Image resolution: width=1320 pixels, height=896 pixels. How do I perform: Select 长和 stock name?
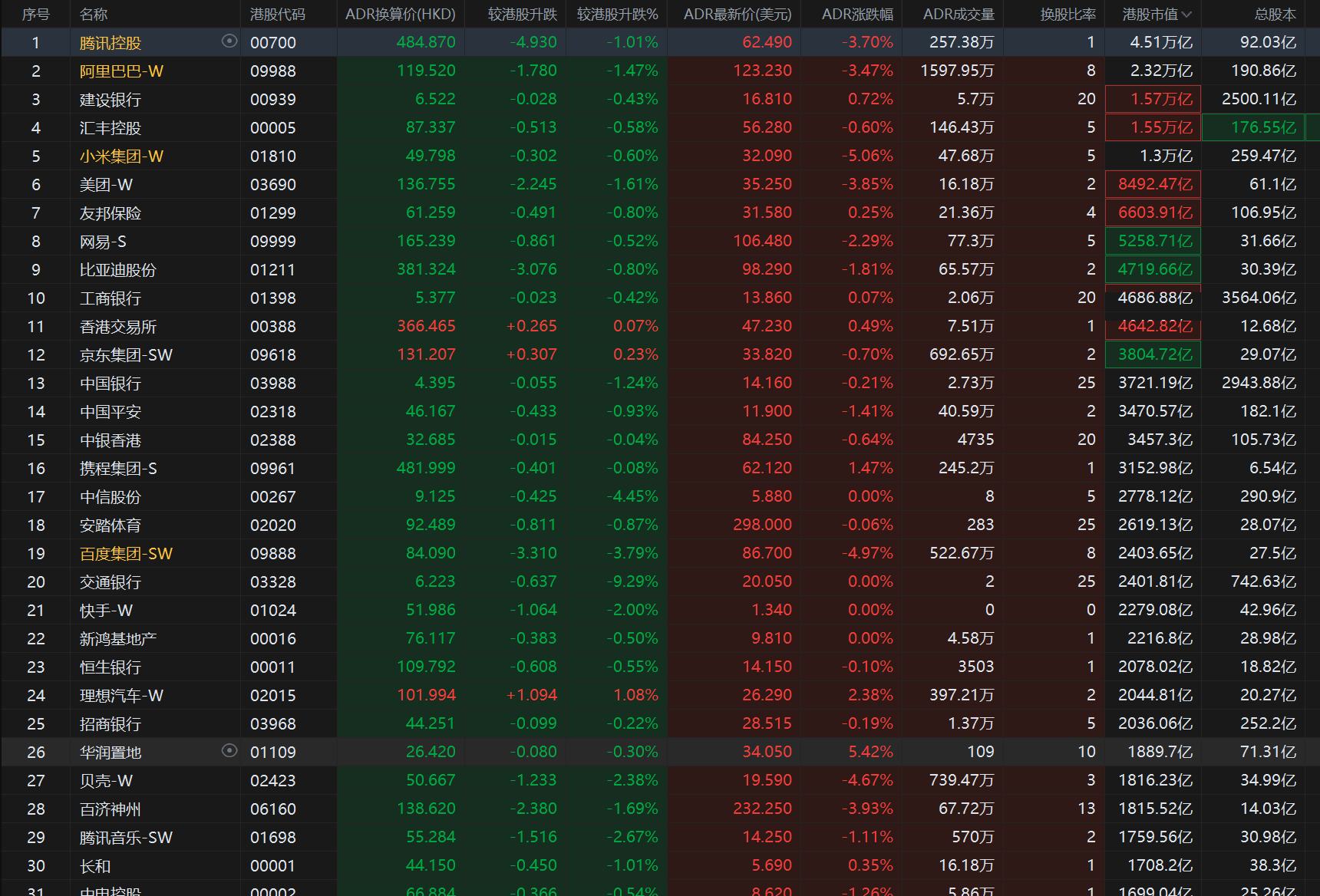pos(95,866)
